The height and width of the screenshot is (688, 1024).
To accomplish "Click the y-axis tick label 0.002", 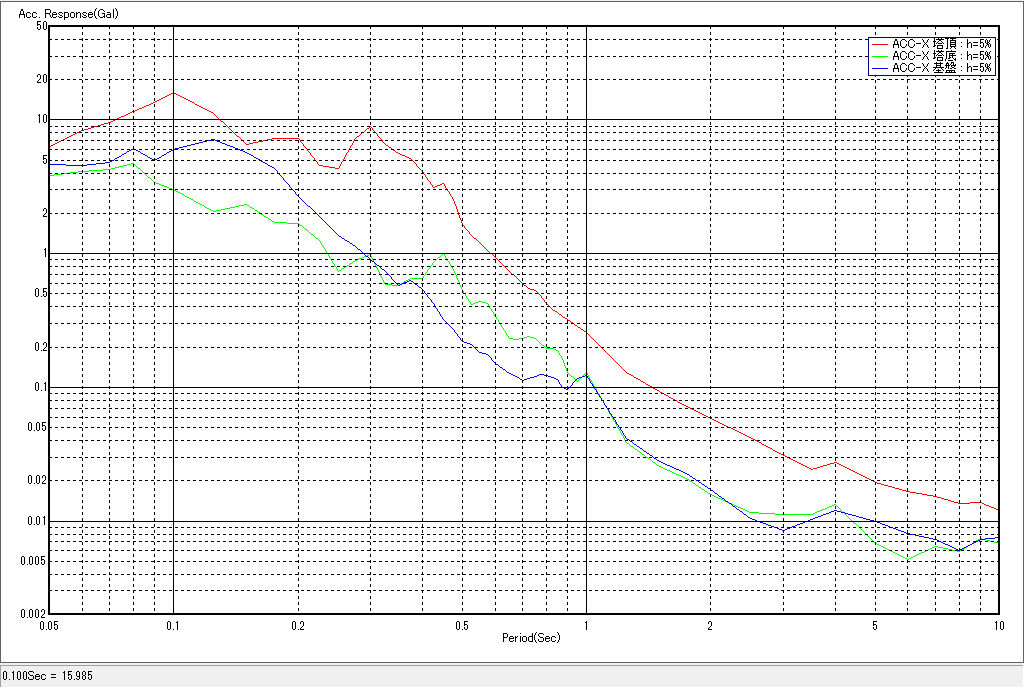I will click(x=33, y=614).
